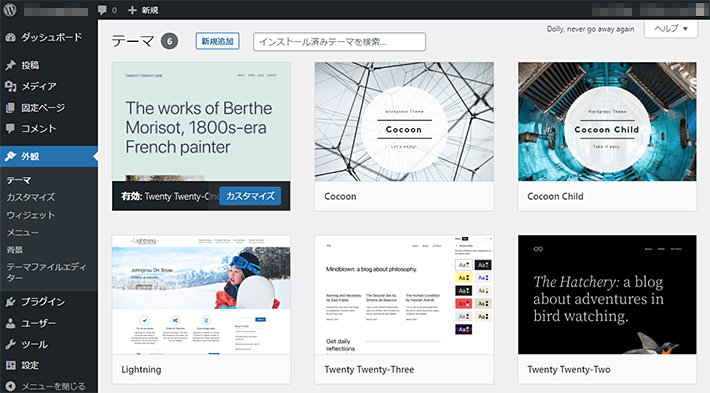
Task: Click the ツール wrench icon
Action: (x=10, y=344)
